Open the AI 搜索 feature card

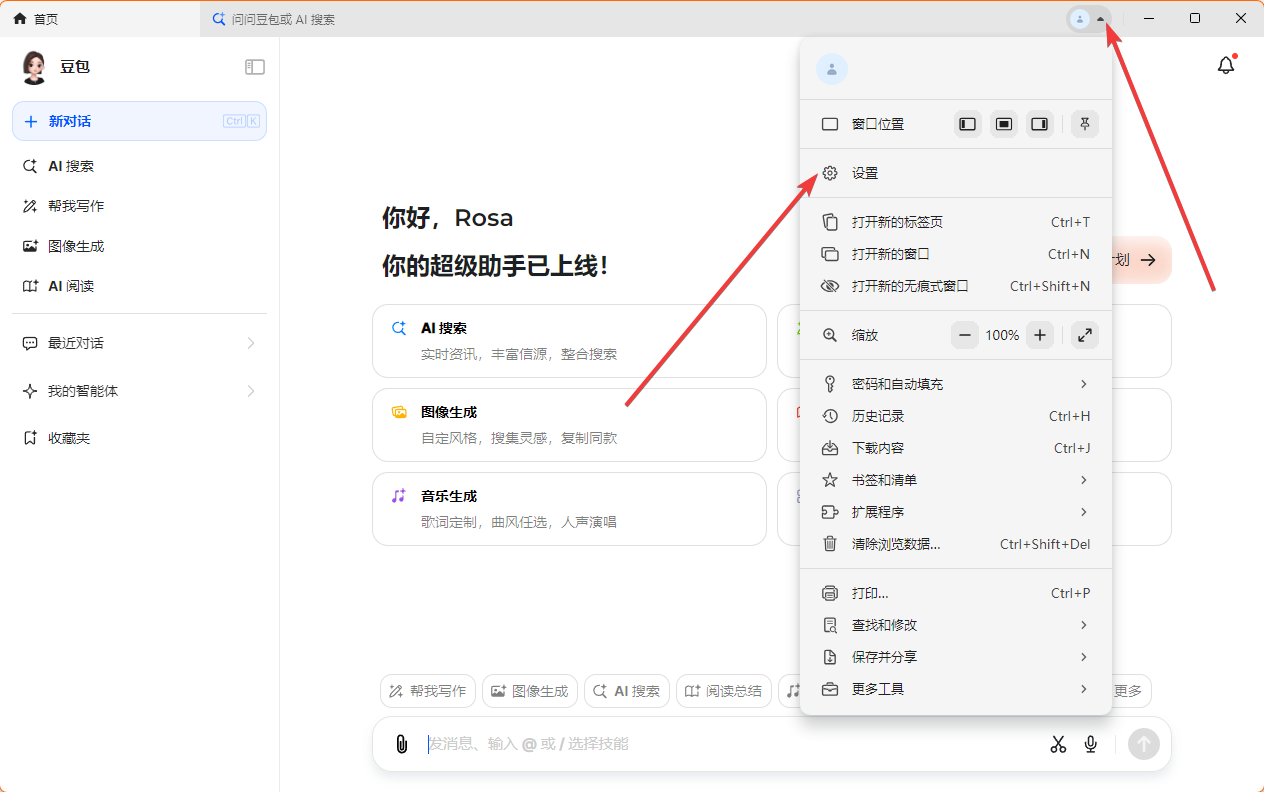[x=569, y=341]
